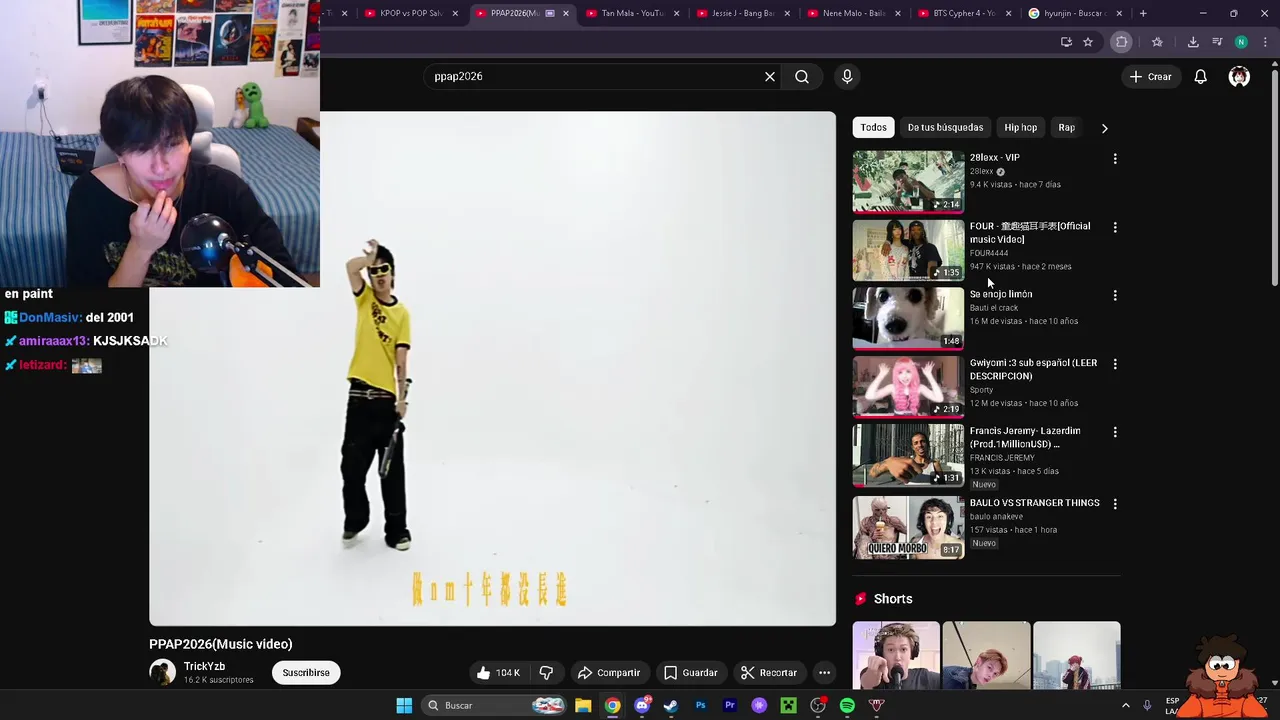Dislike the PPAP2026 video
Viewport: 1280px width, 720px height.
coord(546,673)
